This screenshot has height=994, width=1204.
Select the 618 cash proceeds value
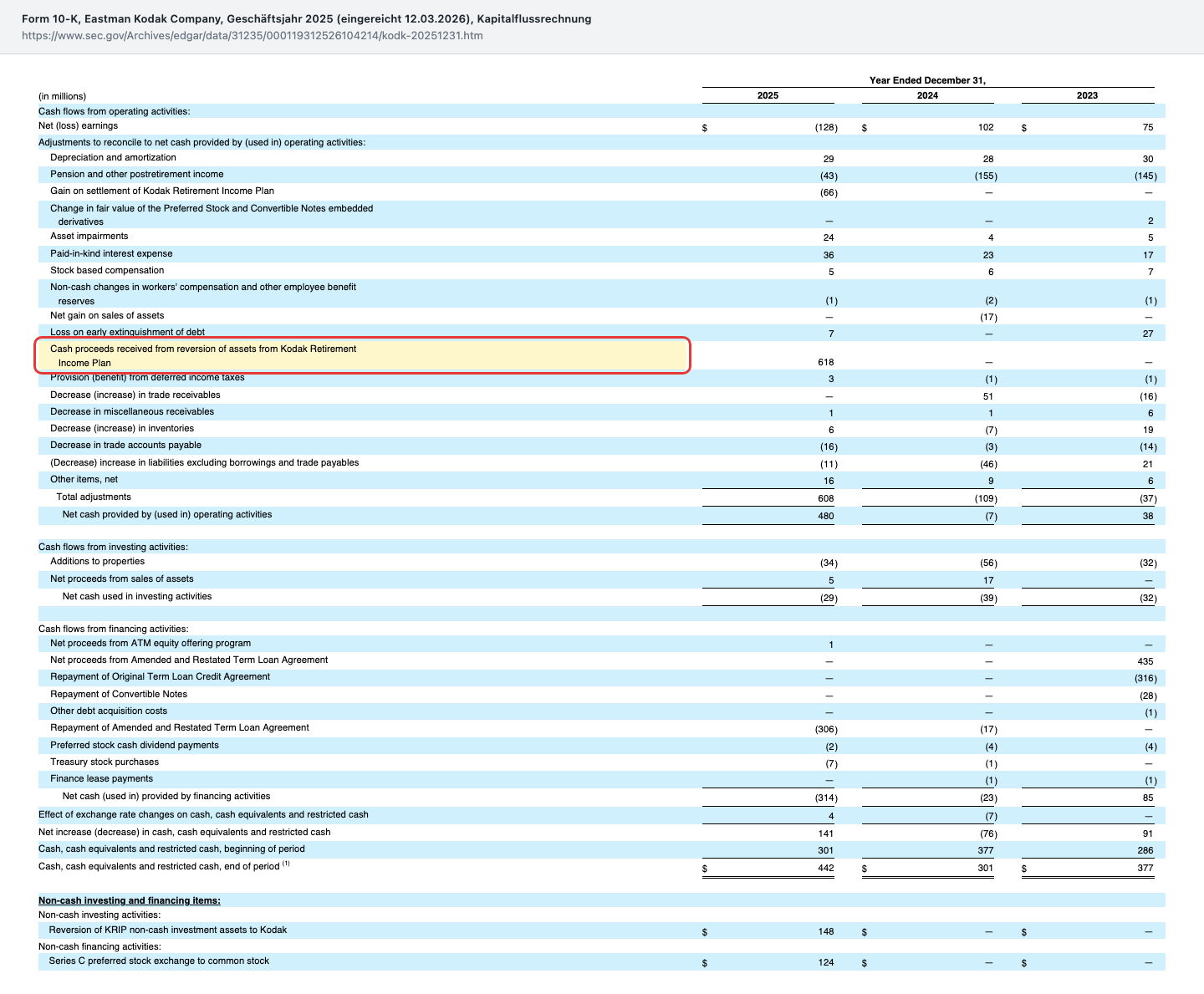(826, 362)
